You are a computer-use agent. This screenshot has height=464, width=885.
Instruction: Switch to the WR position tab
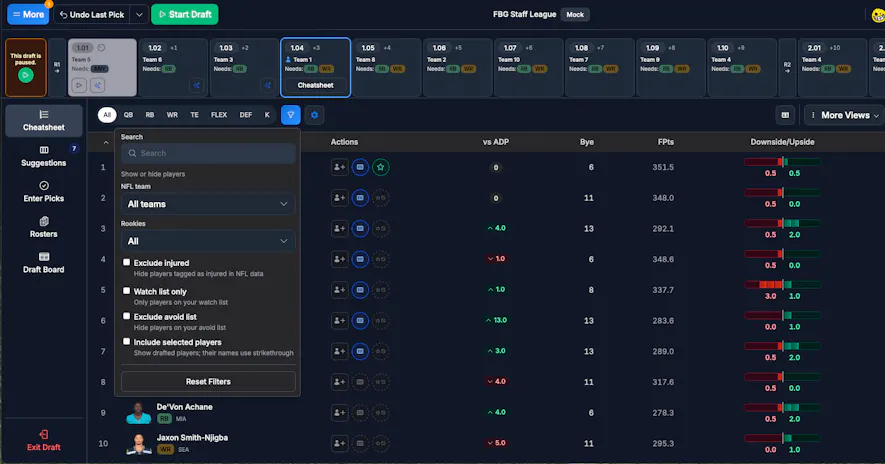pyautogui.click(x=172, y=115)
